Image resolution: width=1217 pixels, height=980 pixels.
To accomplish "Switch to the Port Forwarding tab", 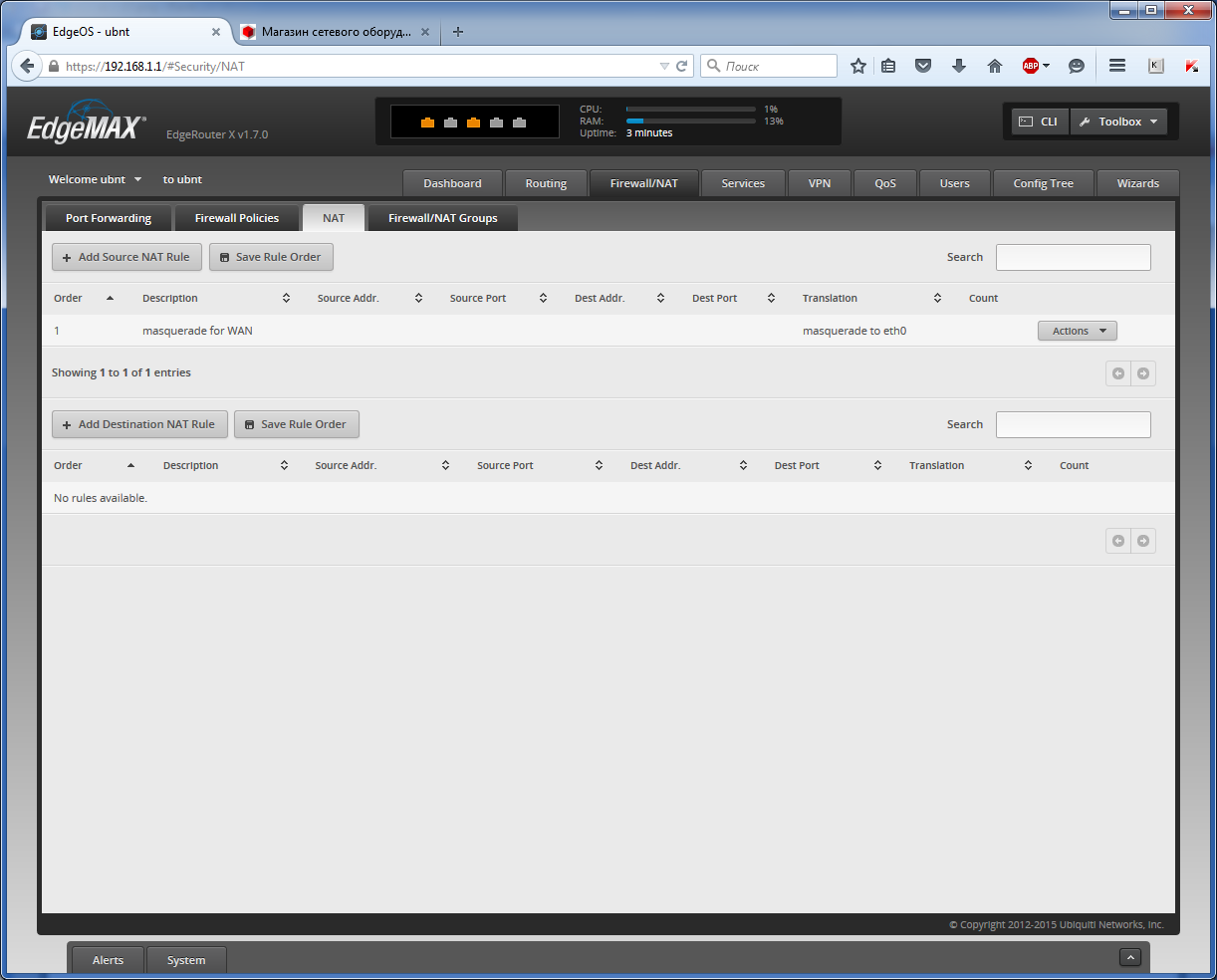I will pos(108,217).
